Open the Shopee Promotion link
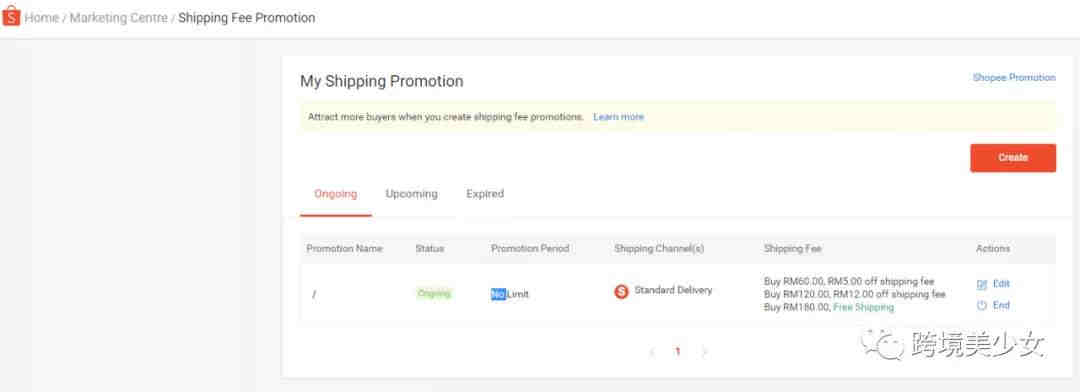 (x=1014, y=77)
